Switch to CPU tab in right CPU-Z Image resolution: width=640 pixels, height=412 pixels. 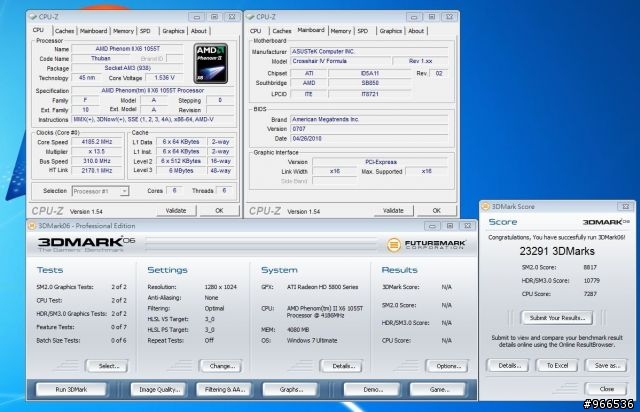click(256, 31)
